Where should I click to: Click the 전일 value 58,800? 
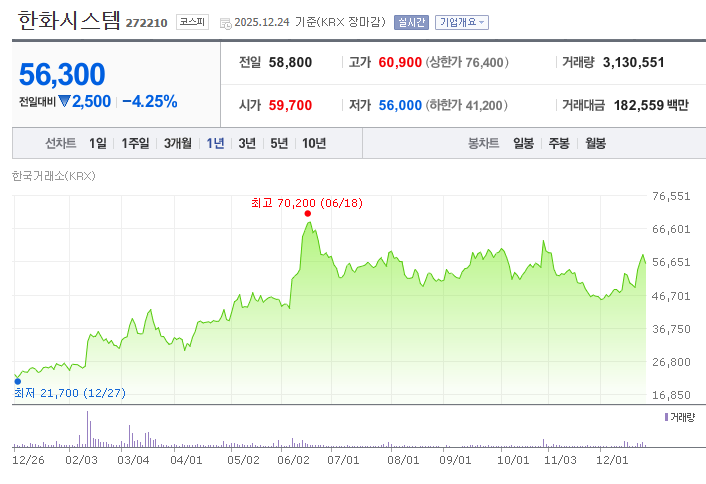pos(290,62)
